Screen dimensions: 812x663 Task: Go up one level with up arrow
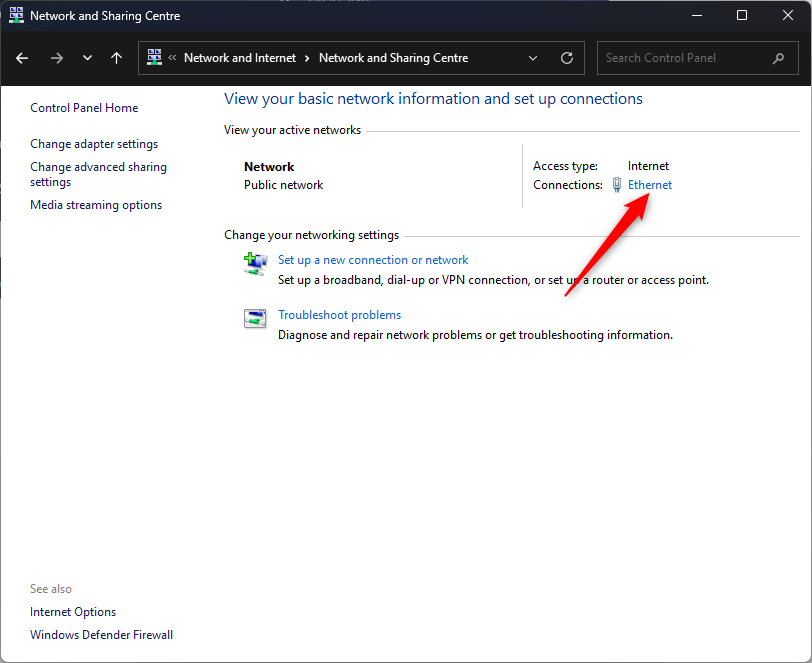pos(117,58)
